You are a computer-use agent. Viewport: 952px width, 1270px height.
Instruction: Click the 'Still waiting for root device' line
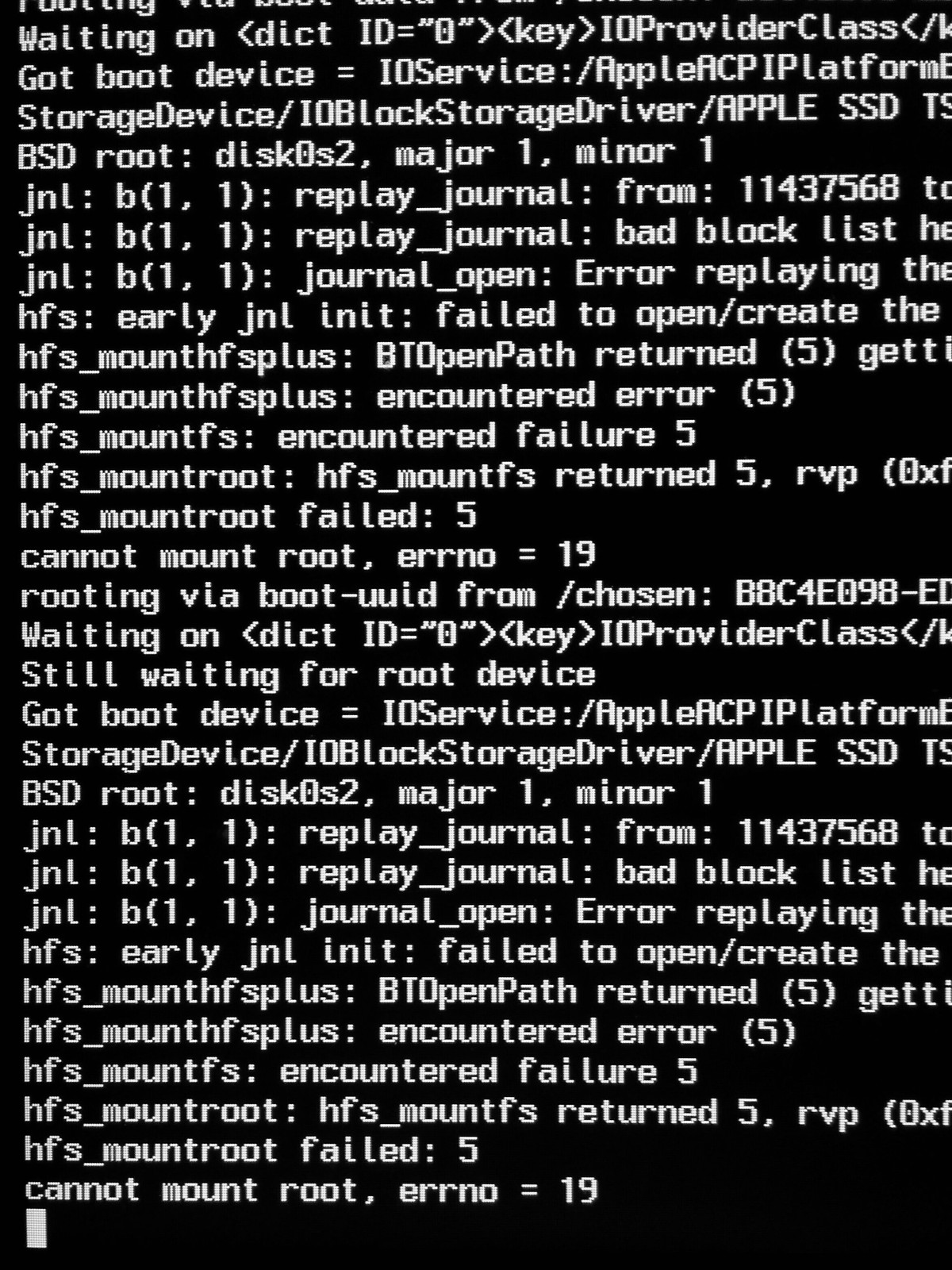click(x=308, y=675)
